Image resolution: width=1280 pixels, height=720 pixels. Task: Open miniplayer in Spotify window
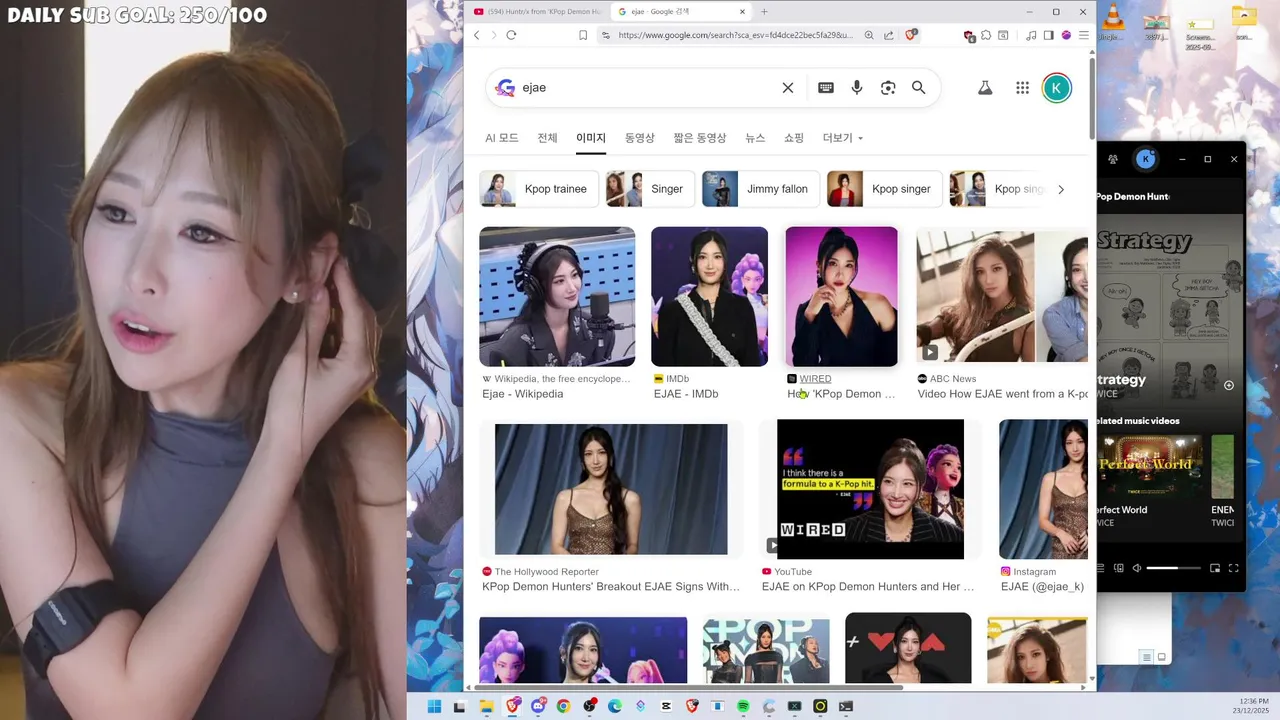pos(1215,568)
